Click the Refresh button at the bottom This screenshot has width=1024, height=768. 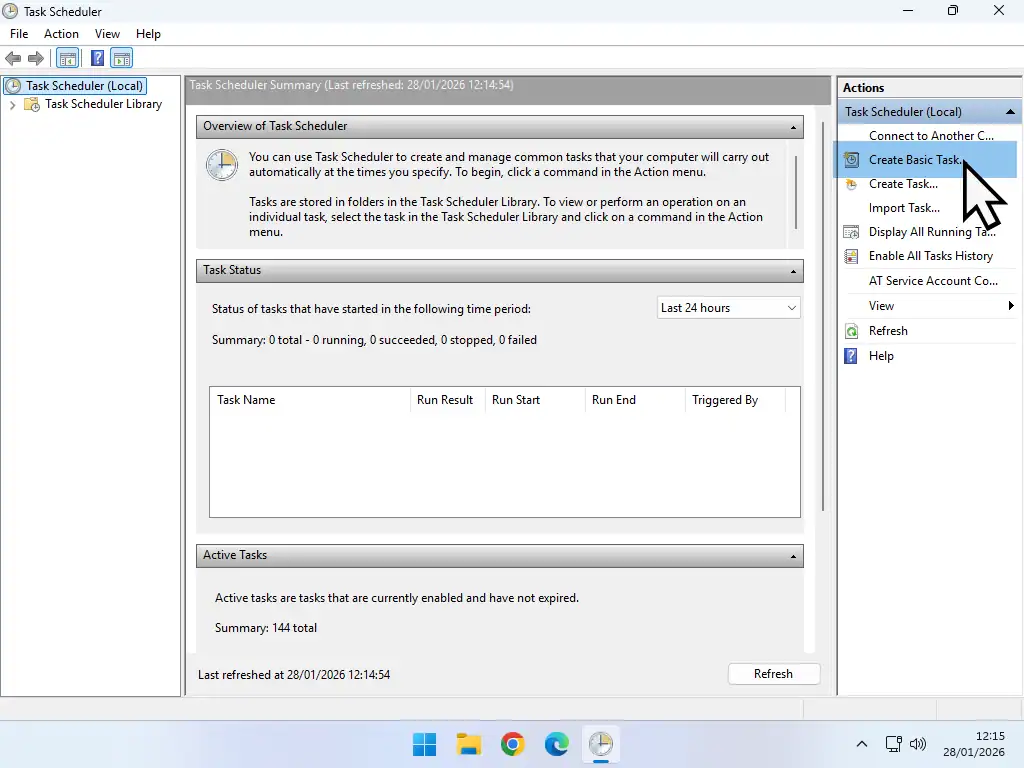(773, 673)
